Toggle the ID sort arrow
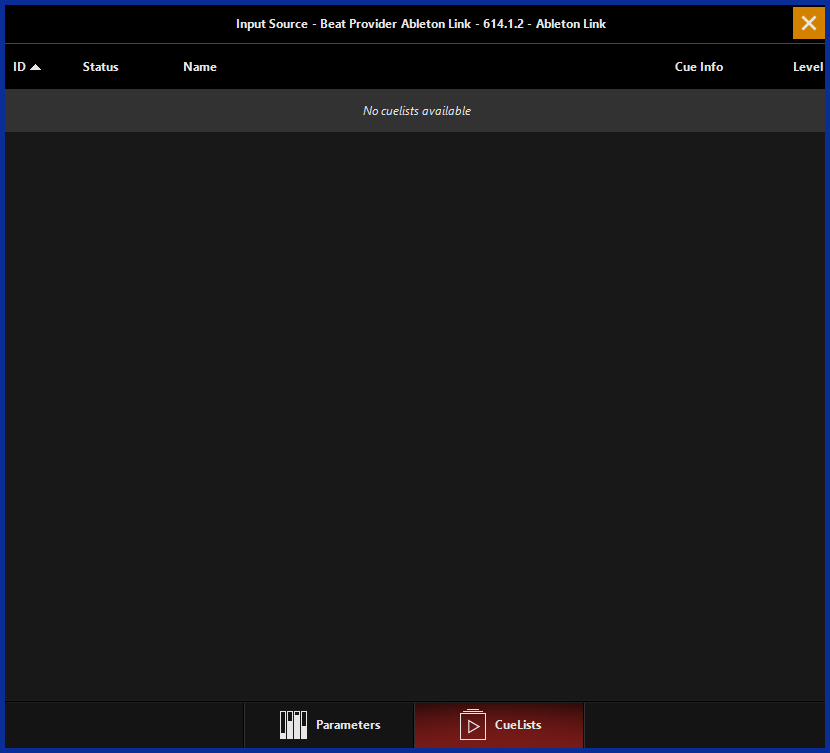Image resolution: width=830 pixels, height=753 pixels. click(35, 67)
